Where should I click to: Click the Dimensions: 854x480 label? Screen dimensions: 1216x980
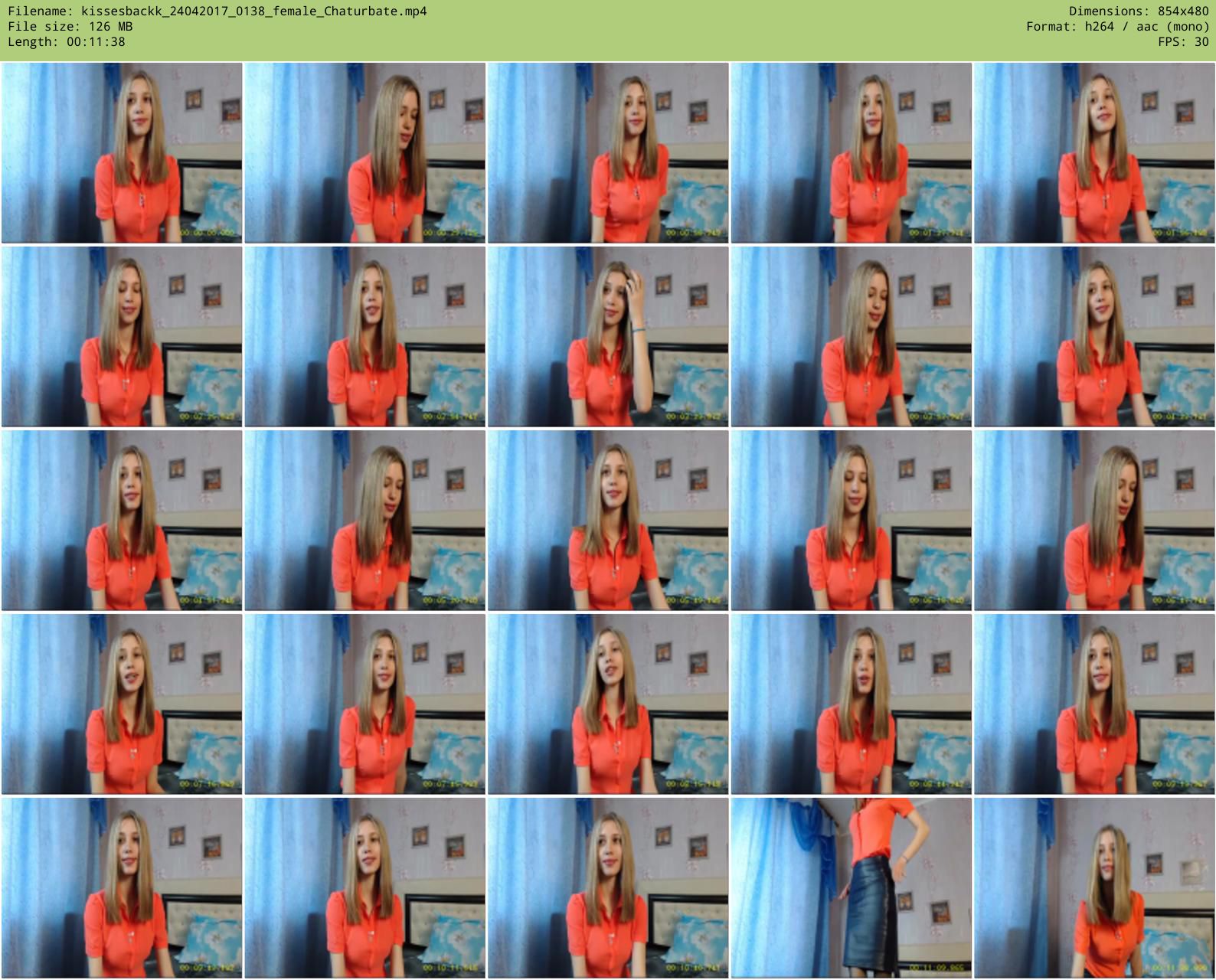click(1139, 11)
